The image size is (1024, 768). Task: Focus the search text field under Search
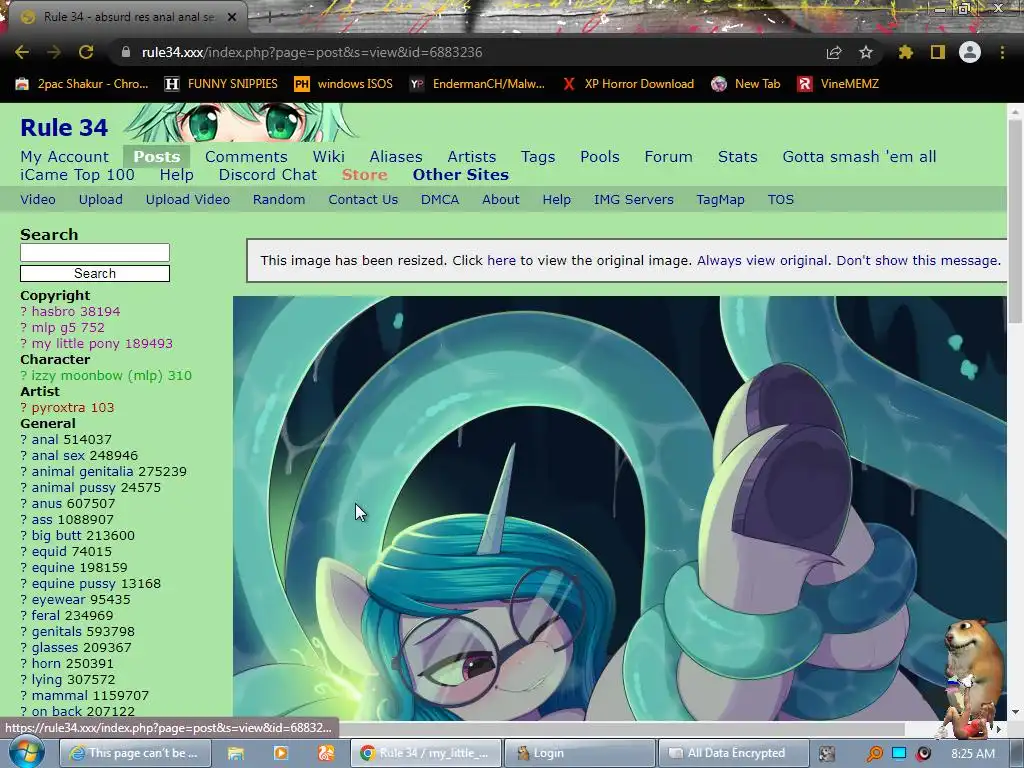point(95,253)
